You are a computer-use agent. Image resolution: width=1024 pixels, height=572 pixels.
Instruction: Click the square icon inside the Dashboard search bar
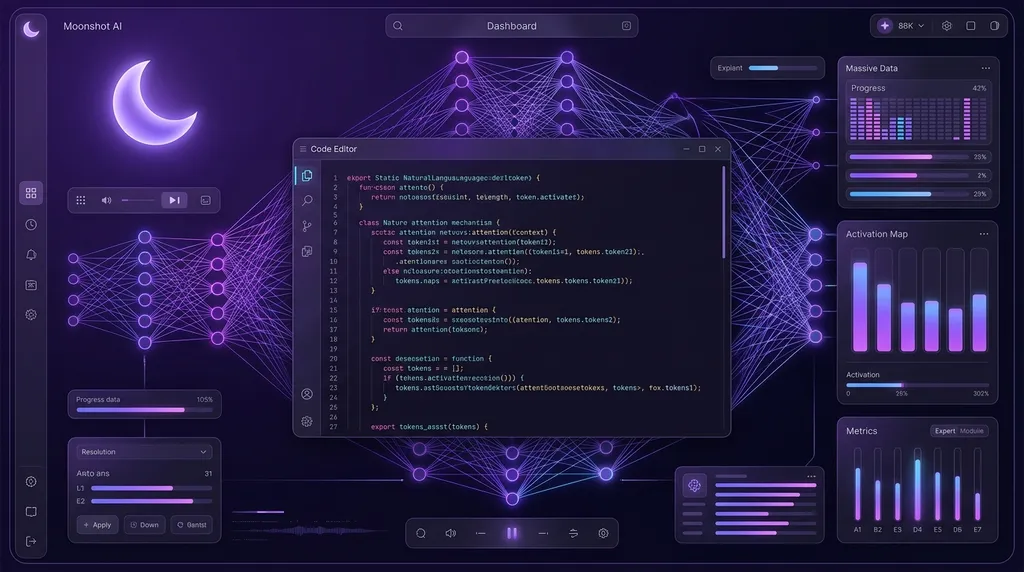coord(626,25)
